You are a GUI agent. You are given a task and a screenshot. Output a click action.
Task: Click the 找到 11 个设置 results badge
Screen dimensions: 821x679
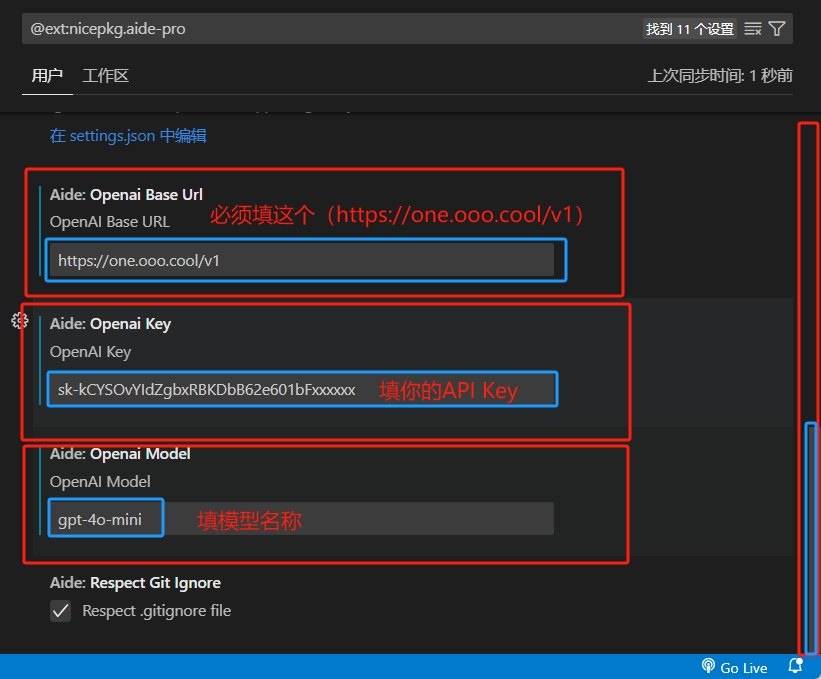[689, 29]
